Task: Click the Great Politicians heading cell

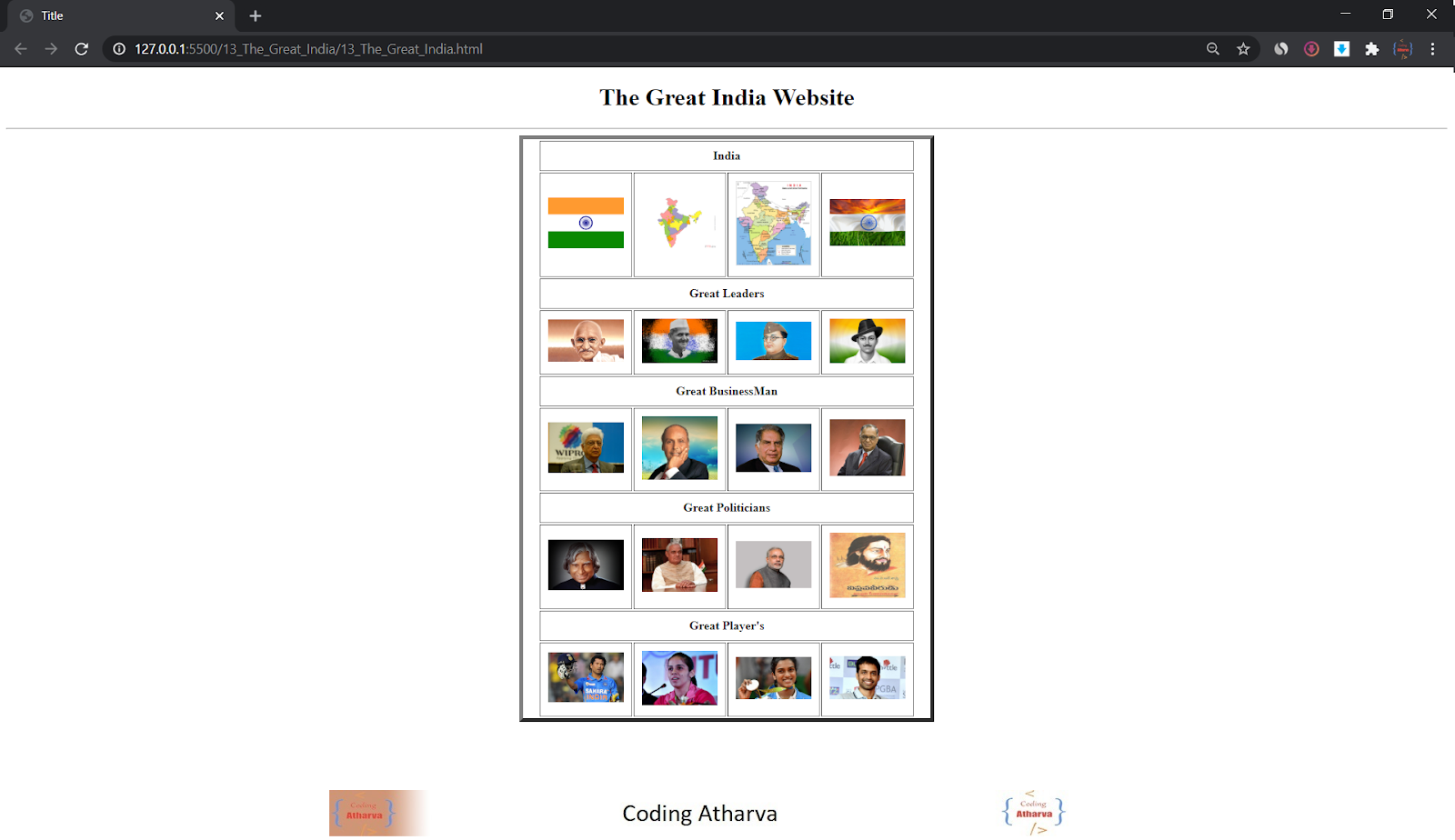Action: pyautogui.click(x=727, y=507)
